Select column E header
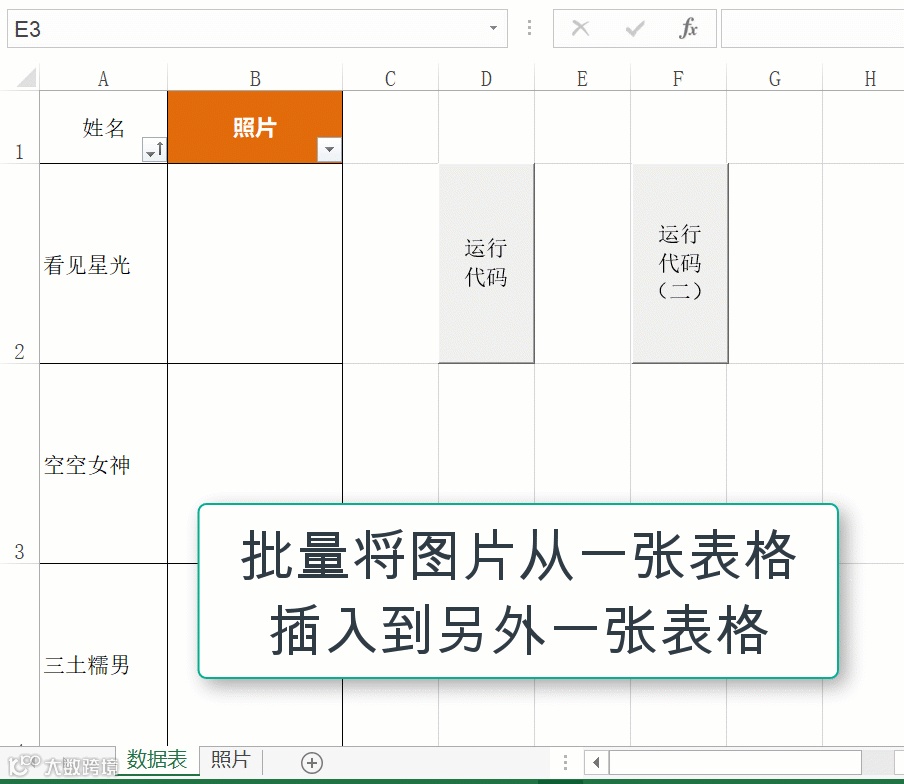The height and width of the screenshot is (784, 904). [x=582, y=78]
